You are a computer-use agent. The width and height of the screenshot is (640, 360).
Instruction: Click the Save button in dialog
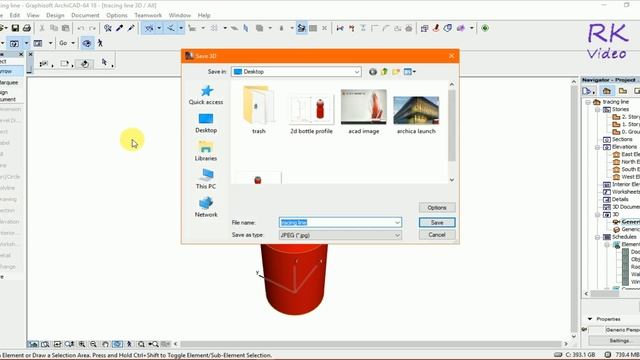point(437,222)
